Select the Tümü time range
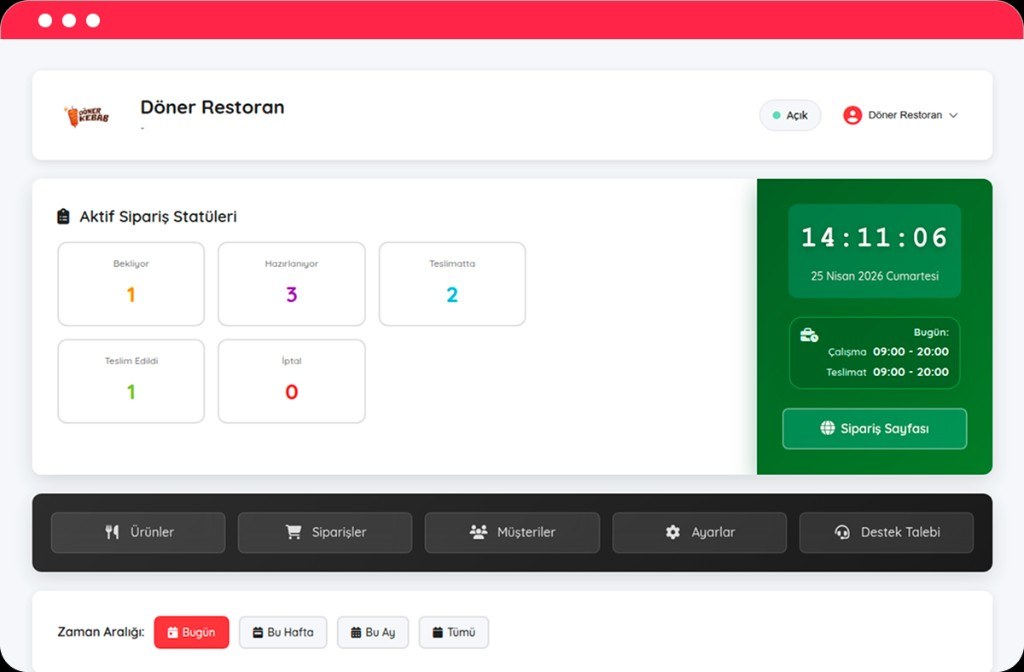 (x=454, y=632)
